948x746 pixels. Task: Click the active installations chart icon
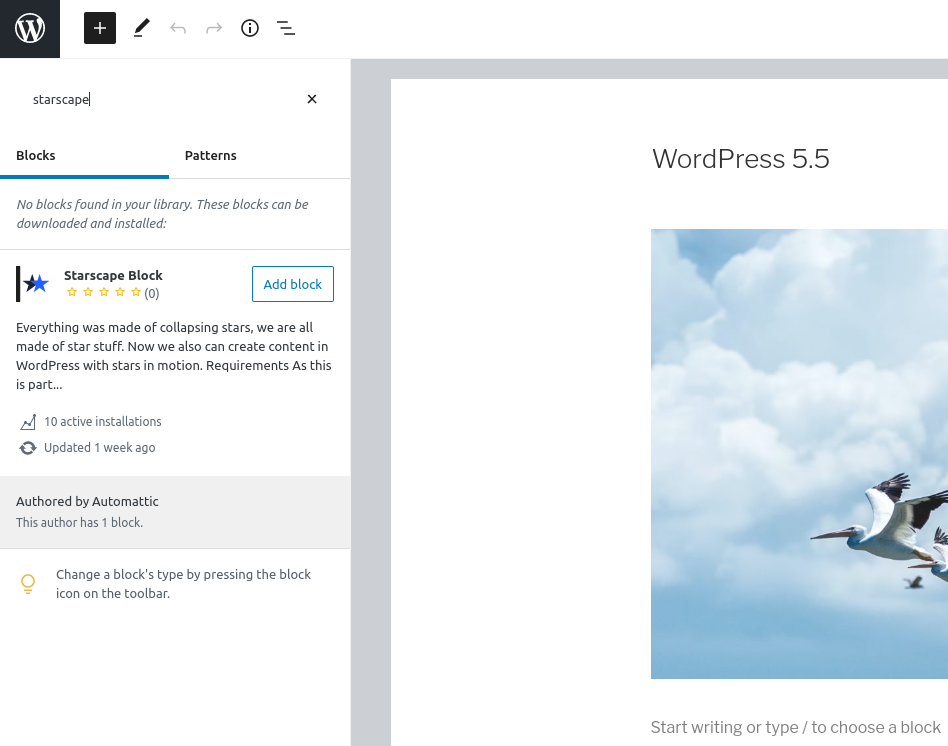[28, 422]
